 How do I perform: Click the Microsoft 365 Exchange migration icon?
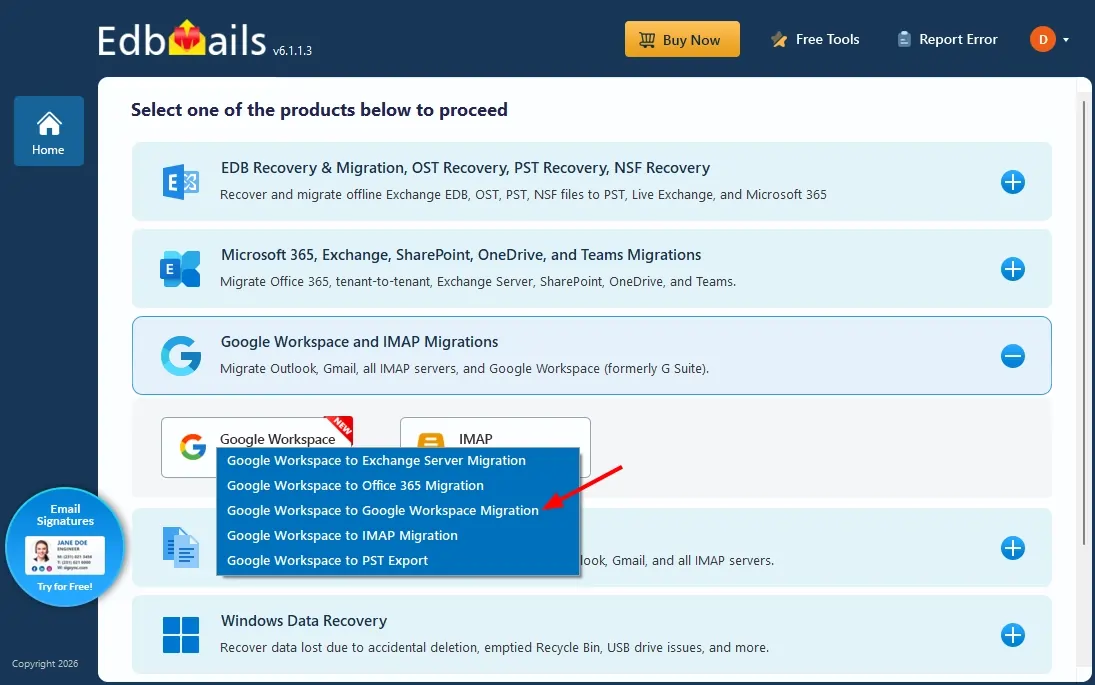(x=180, y=269)
